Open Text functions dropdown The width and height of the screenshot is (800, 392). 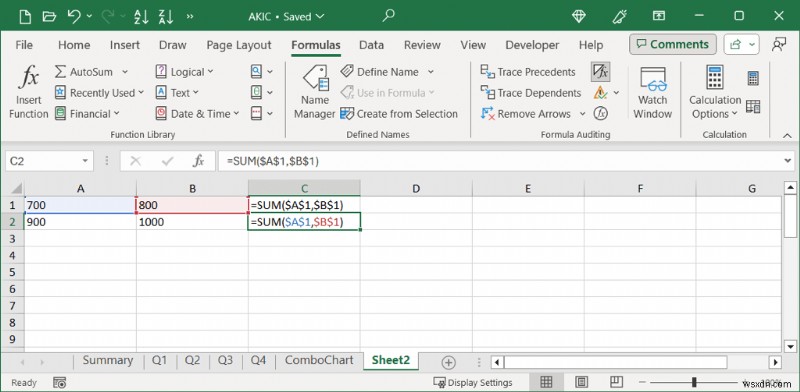point(177,93)
